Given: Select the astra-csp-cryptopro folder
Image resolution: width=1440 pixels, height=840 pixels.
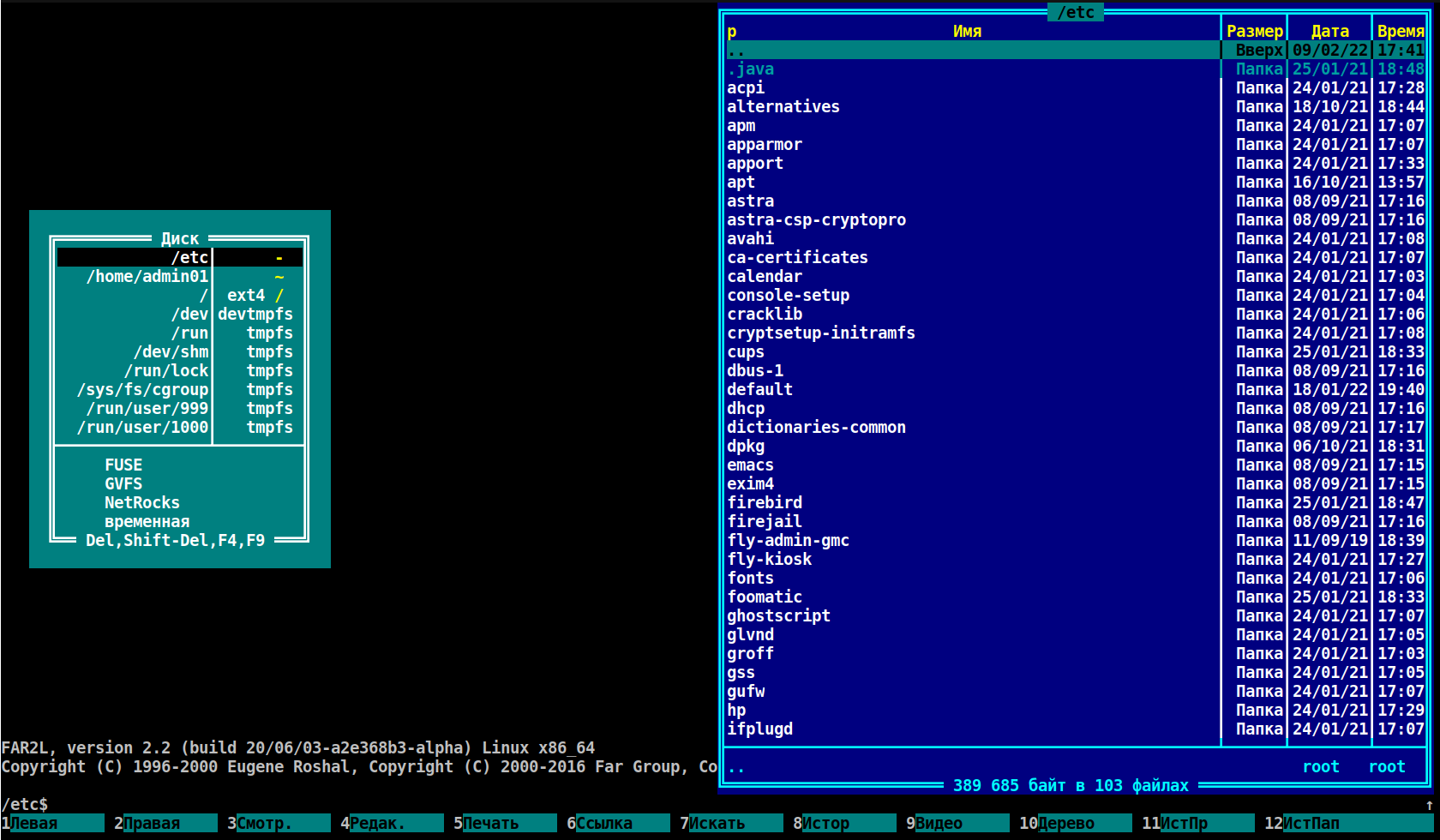Looking at the screenshot, I should (1076, 219).
